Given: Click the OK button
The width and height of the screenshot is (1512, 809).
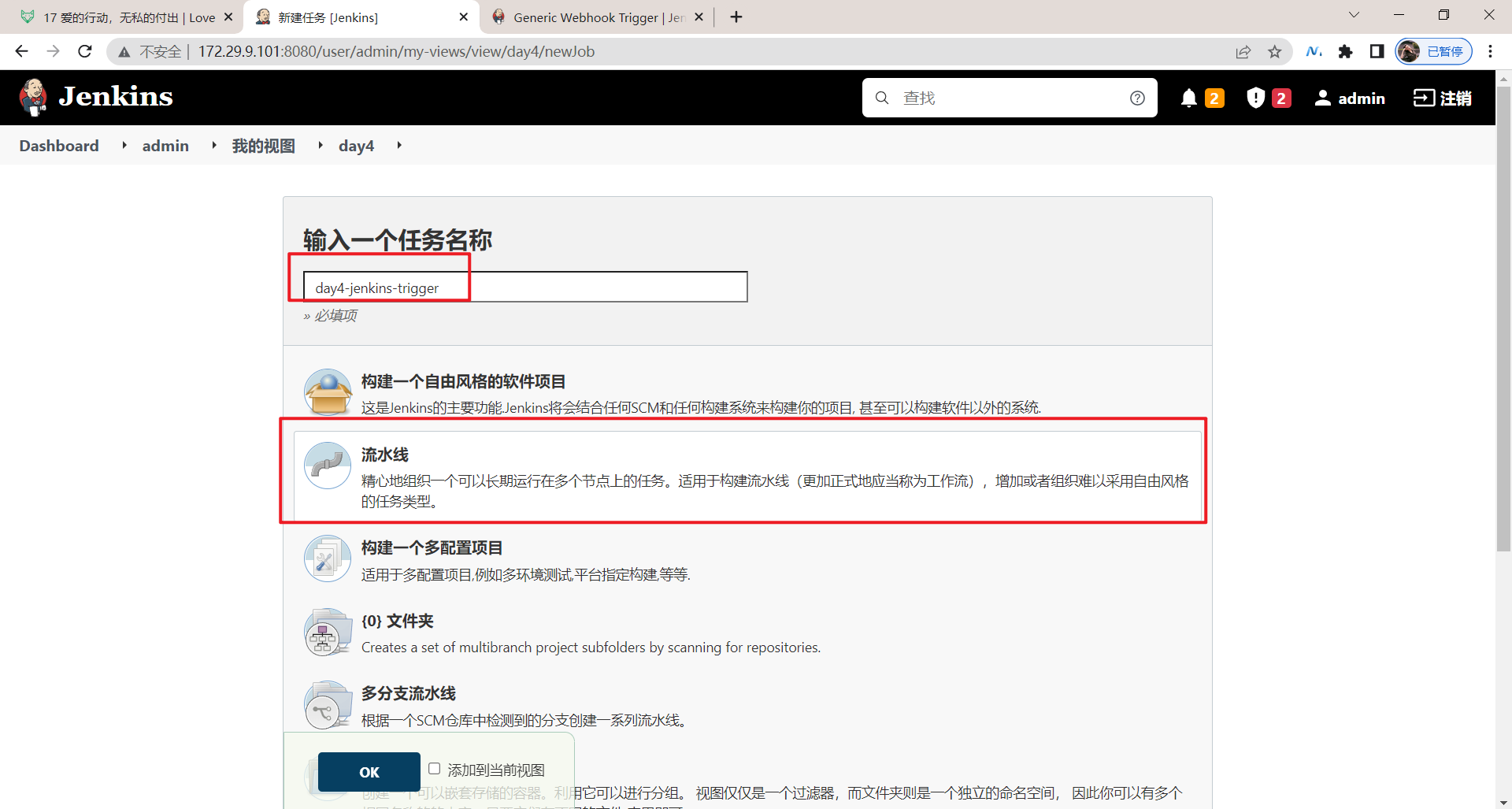Looking at the screenshot, I should 369,772.
